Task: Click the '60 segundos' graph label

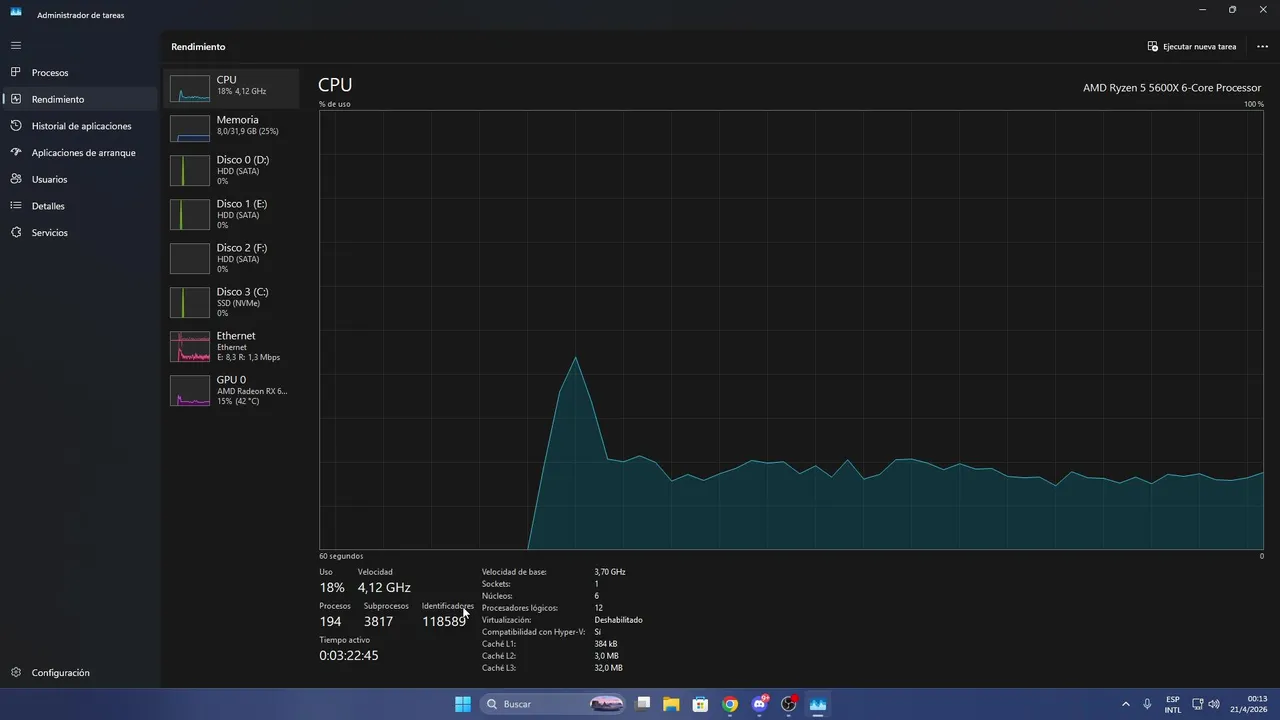Action: 341,556
